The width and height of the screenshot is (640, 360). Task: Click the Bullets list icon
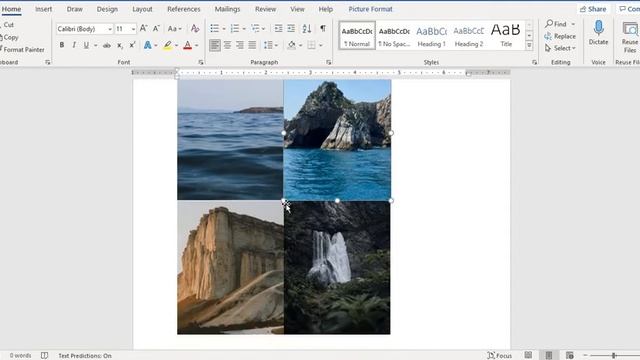pyautogui.click(x=215, y=29)
